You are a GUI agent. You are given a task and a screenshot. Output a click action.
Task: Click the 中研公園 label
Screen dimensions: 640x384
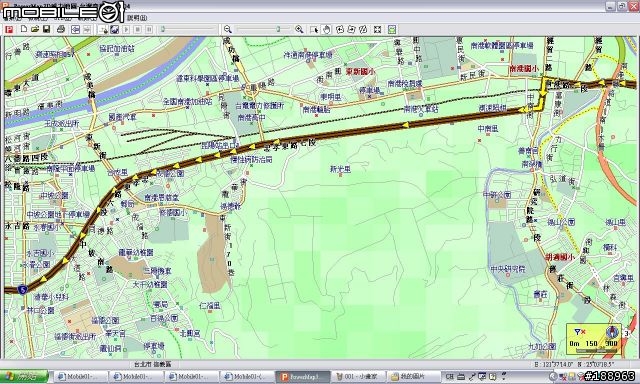497,195
